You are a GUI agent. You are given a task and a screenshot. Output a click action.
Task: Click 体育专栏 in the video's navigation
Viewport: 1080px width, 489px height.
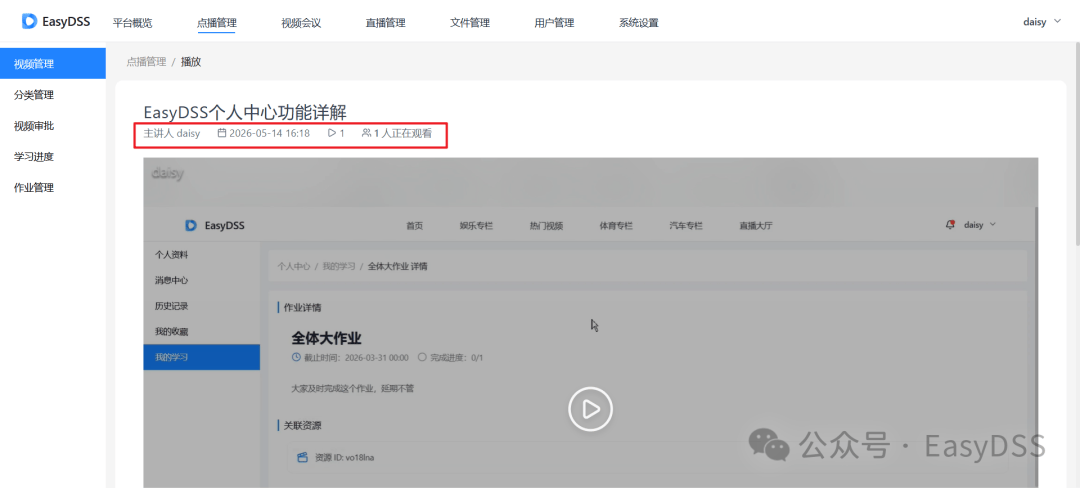coord(616,226)
